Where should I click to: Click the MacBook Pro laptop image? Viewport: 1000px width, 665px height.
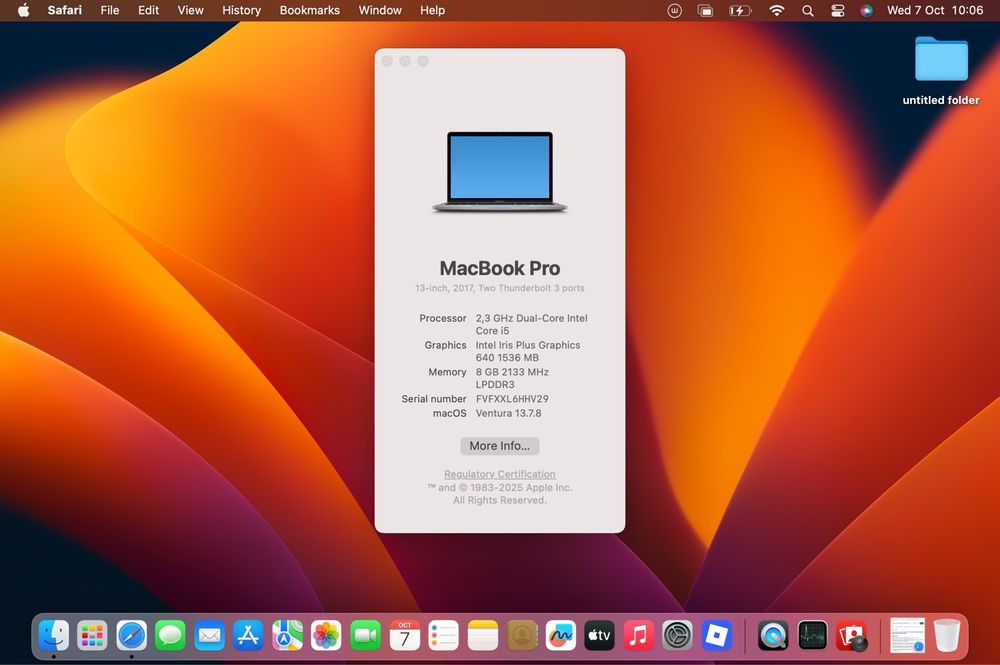499,172
